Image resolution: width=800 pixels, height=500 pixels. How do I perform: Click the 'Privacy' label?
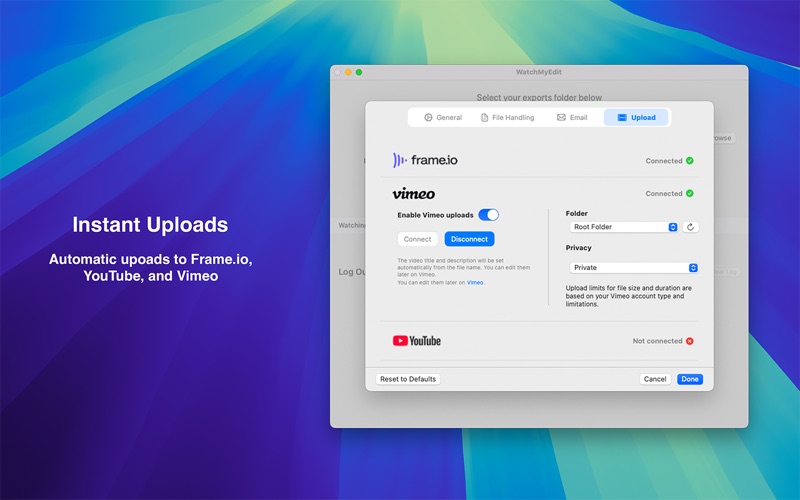pos(578,247)
